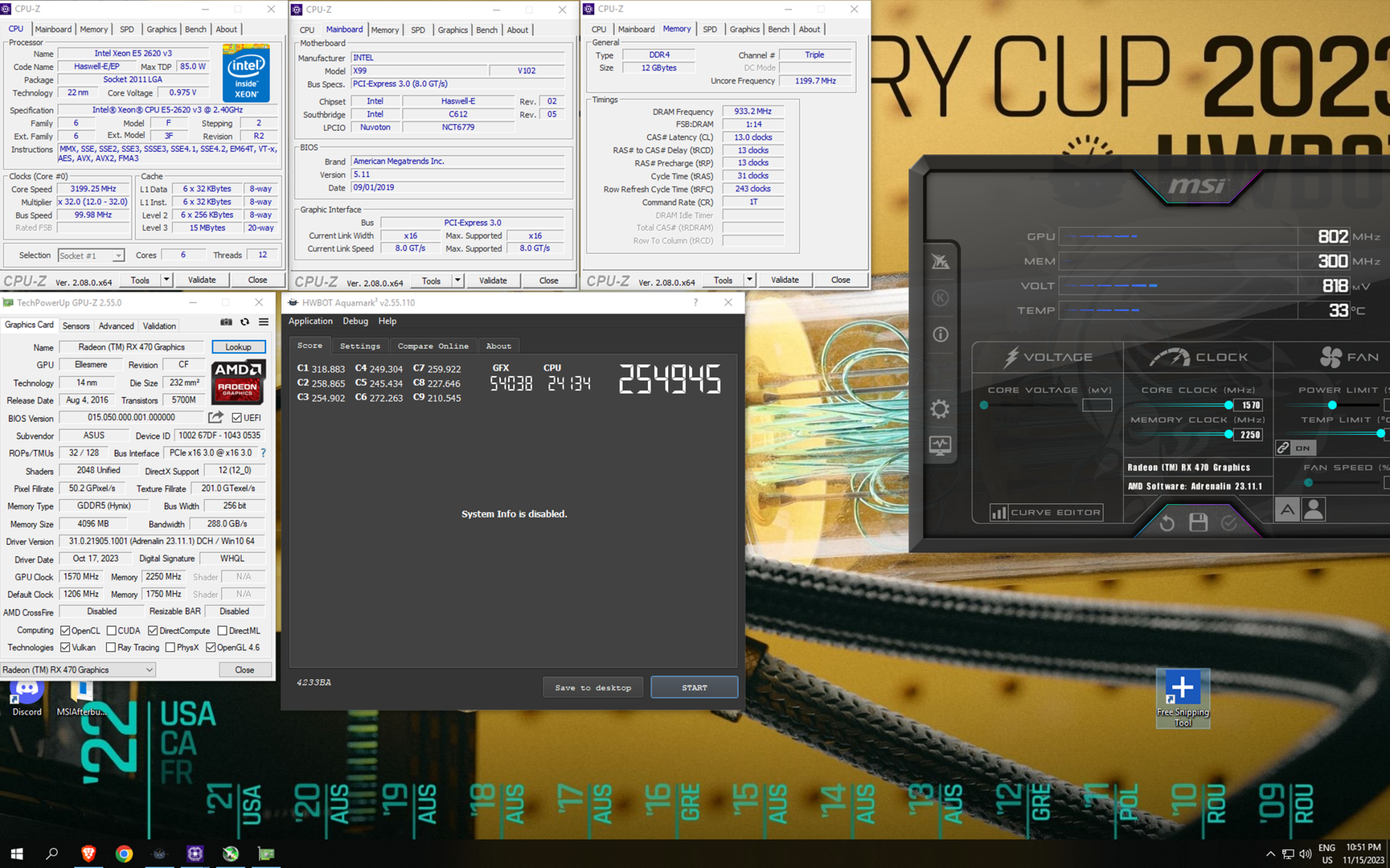Open Afterburner hardware monitor icon
The image size is (1390, 868).
pos(940,444)
